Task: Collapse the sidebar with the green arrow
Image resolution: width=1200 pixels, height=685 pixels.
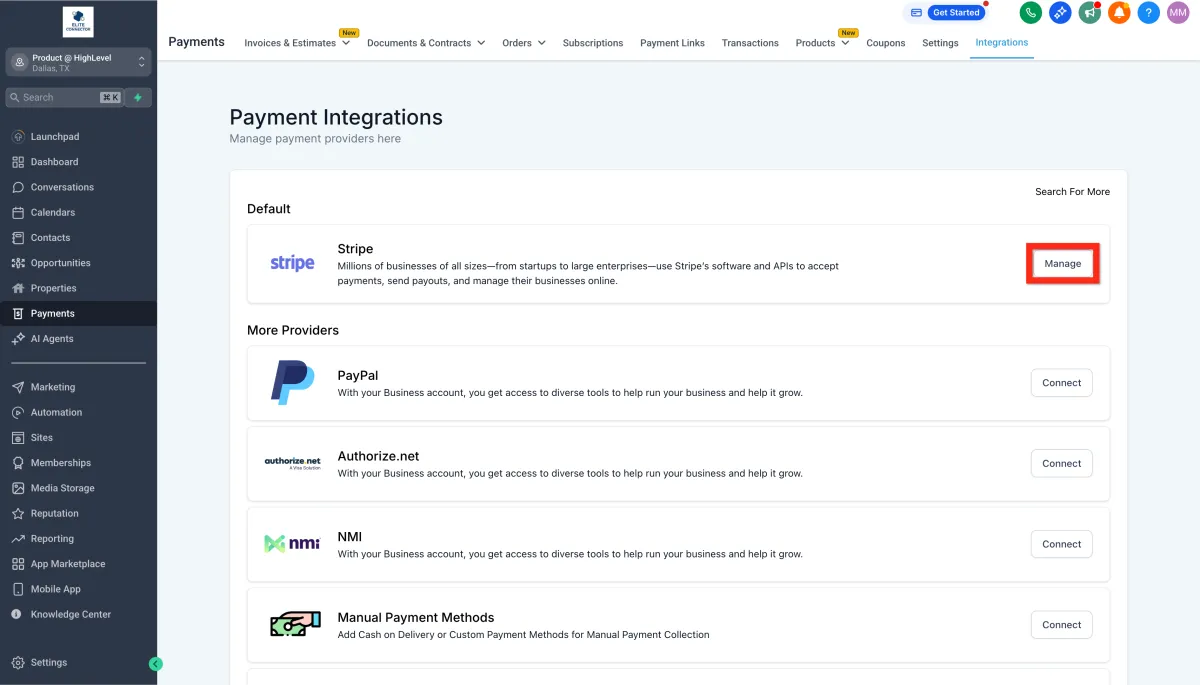Action: (155, 663)
